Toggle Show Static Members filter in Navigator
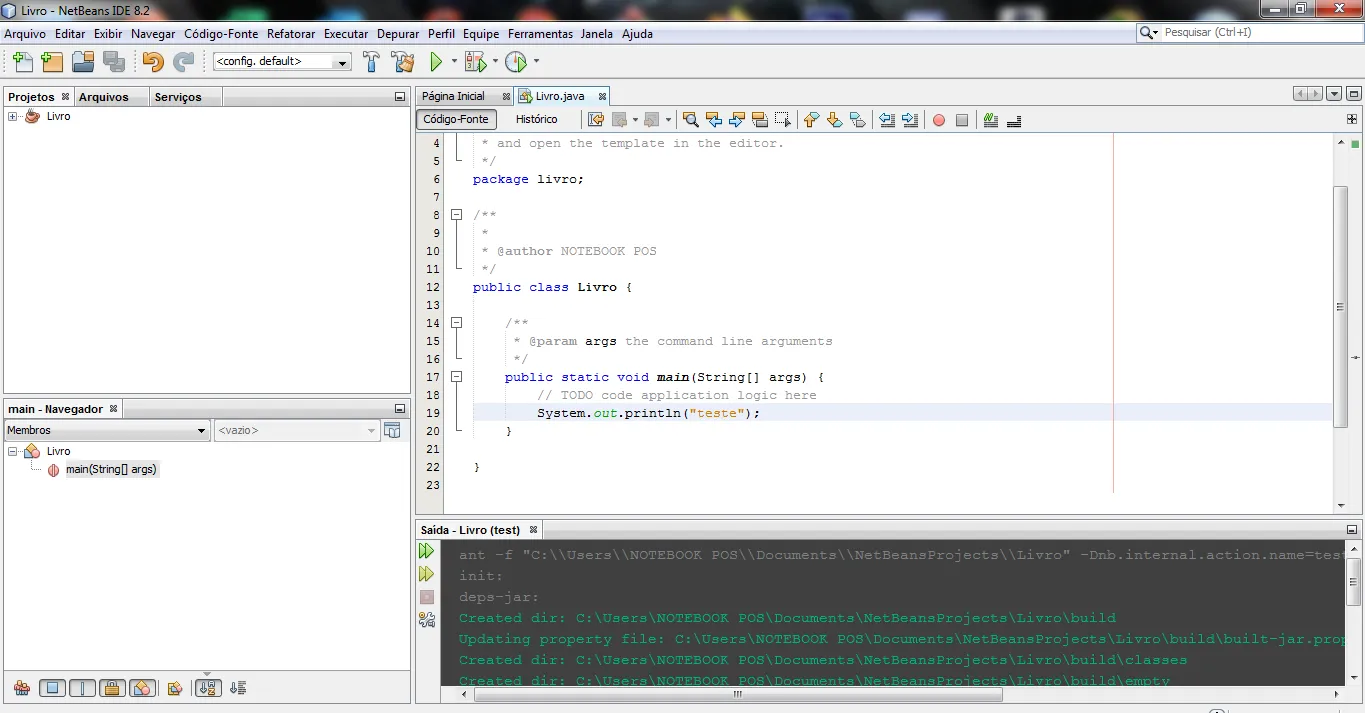The height and width of the screenshot is (713, 1365). (82, 688)
